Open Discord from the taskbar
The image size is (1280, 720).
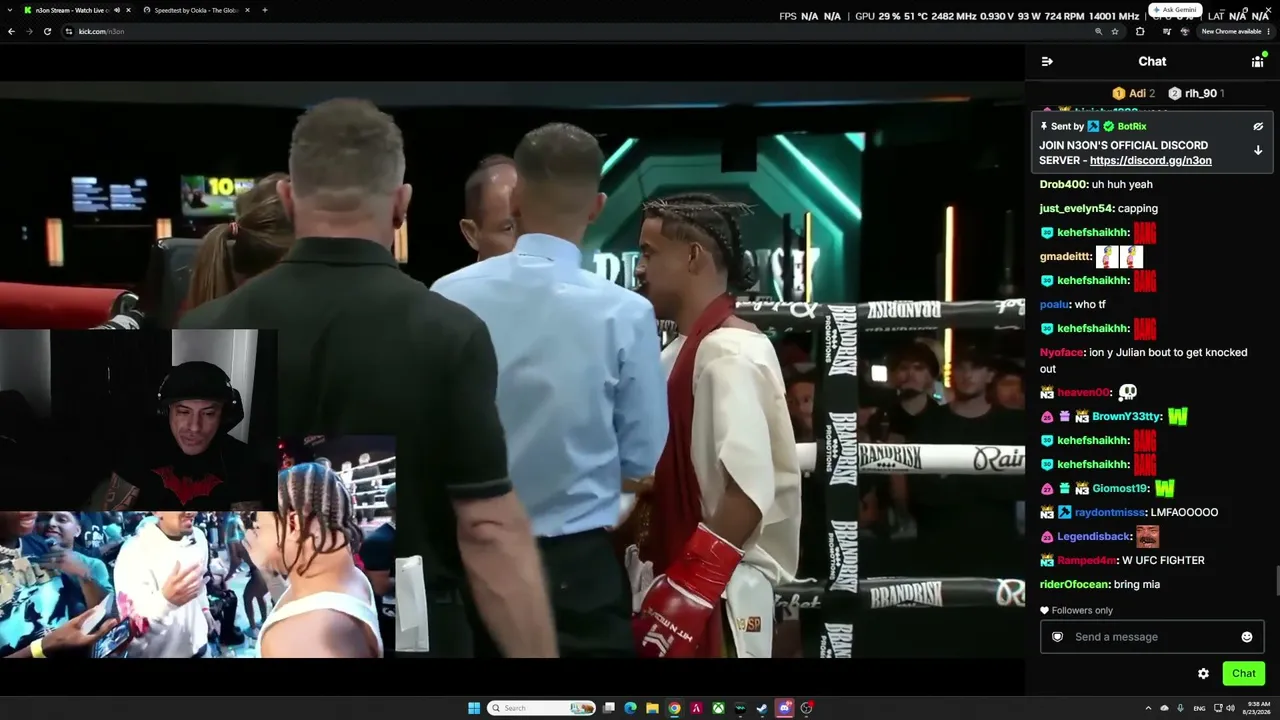point(784,708)
